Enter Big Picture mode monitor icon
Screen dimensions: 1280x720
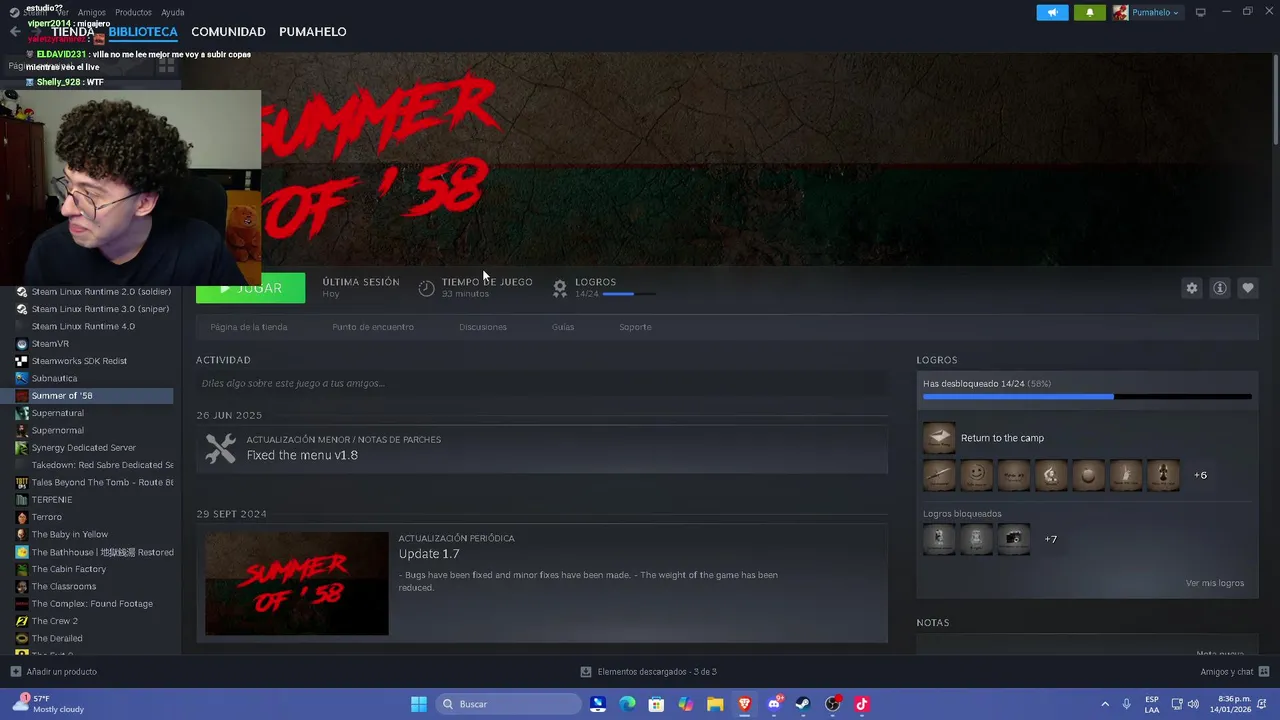pos(1200,12)
